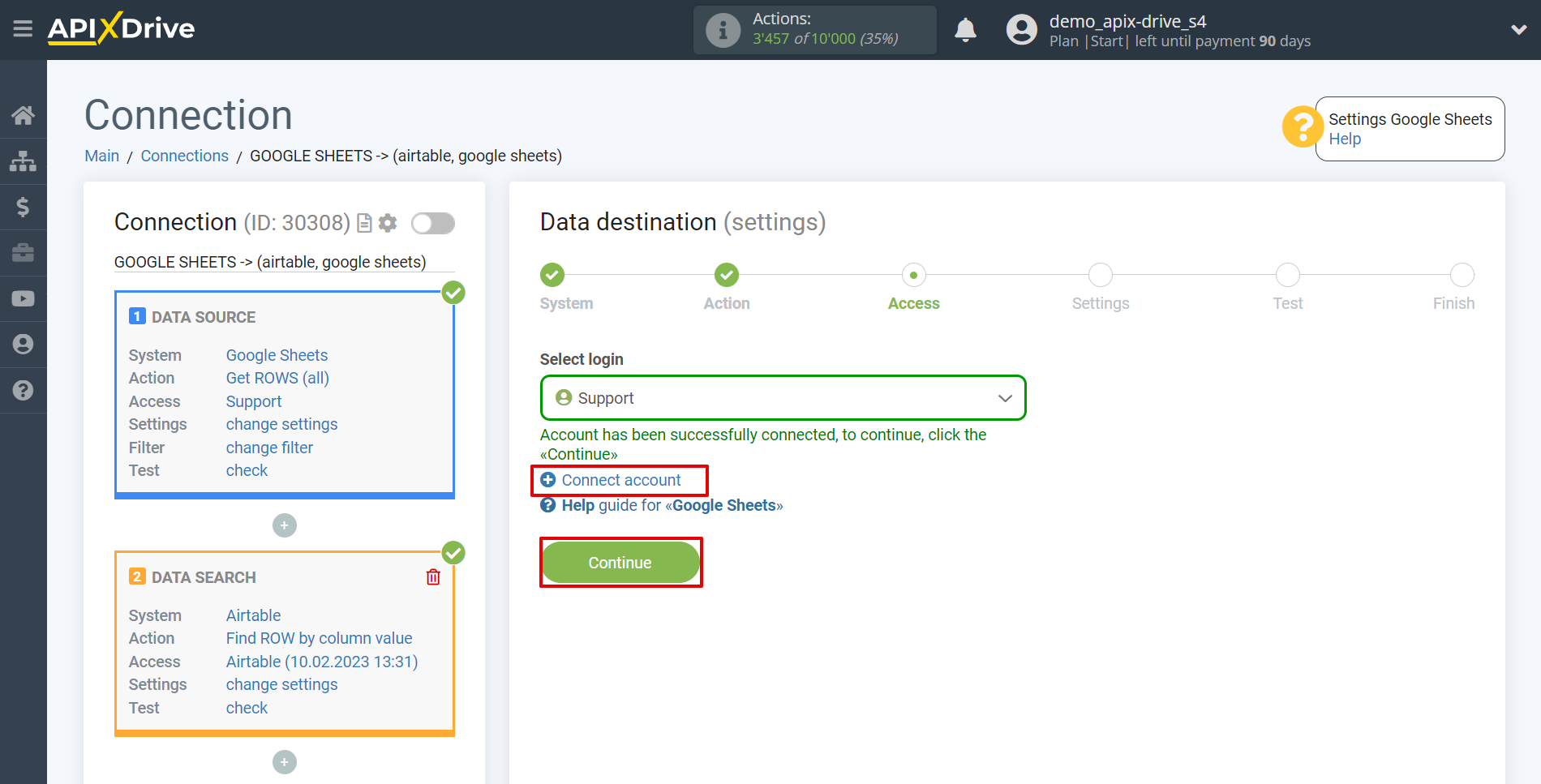Click Data Search change settings link
Image resolution: width=1541 pixels, height=784 pixels.
pos(281,684)
